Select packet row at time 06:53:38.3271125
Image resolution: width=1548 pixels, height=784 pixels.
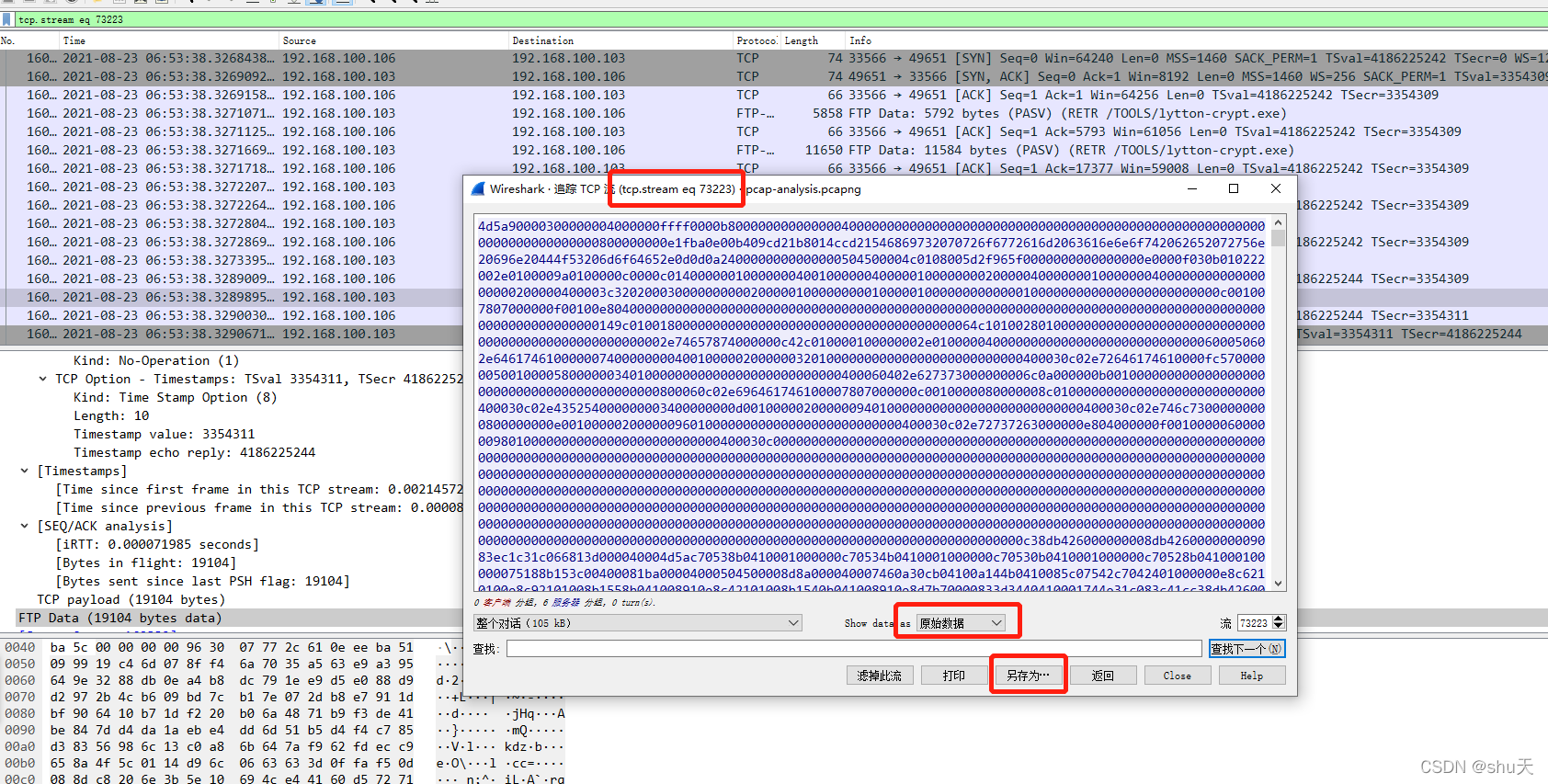tap(774, 131)
